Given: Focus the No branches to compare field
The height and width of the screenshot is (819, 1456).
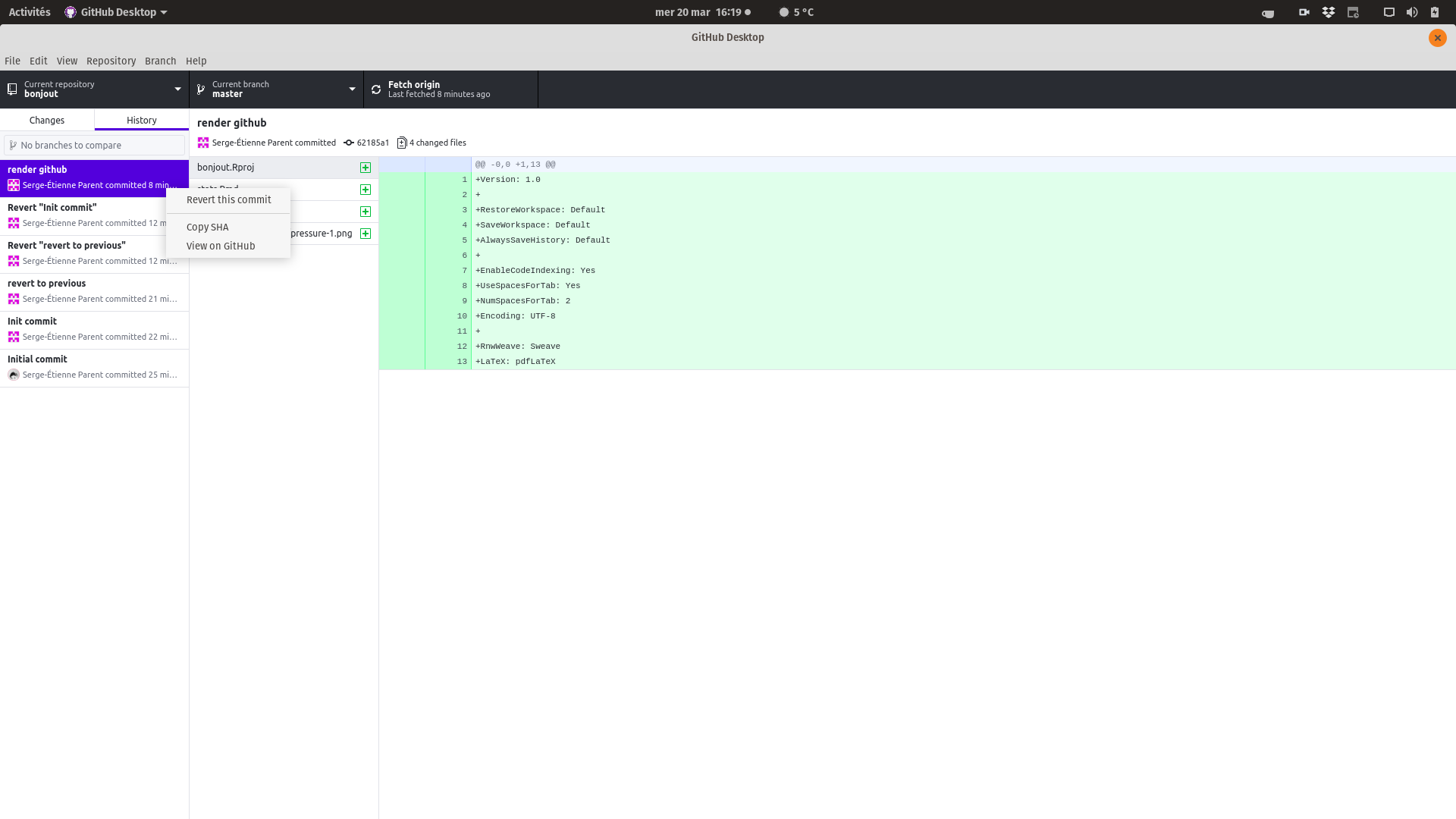Looking at the screenshot, I should coord(95,145).
